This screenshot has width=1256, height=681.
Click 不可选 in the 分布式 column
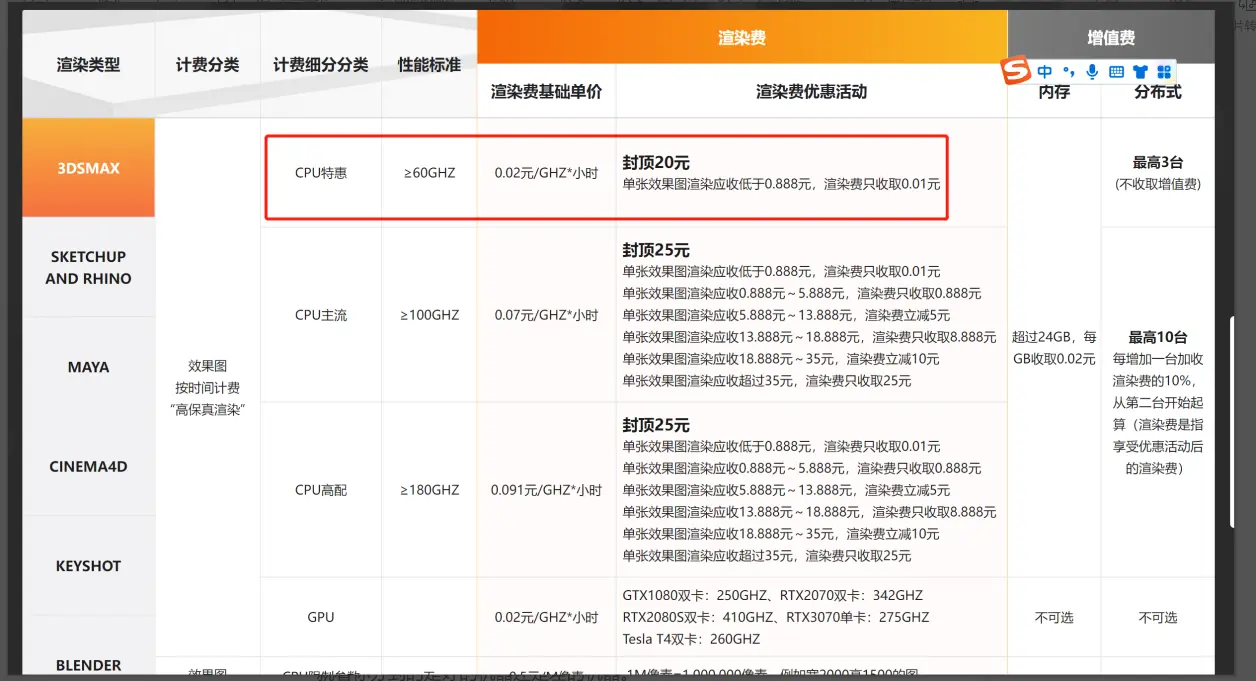point(1158,618)
